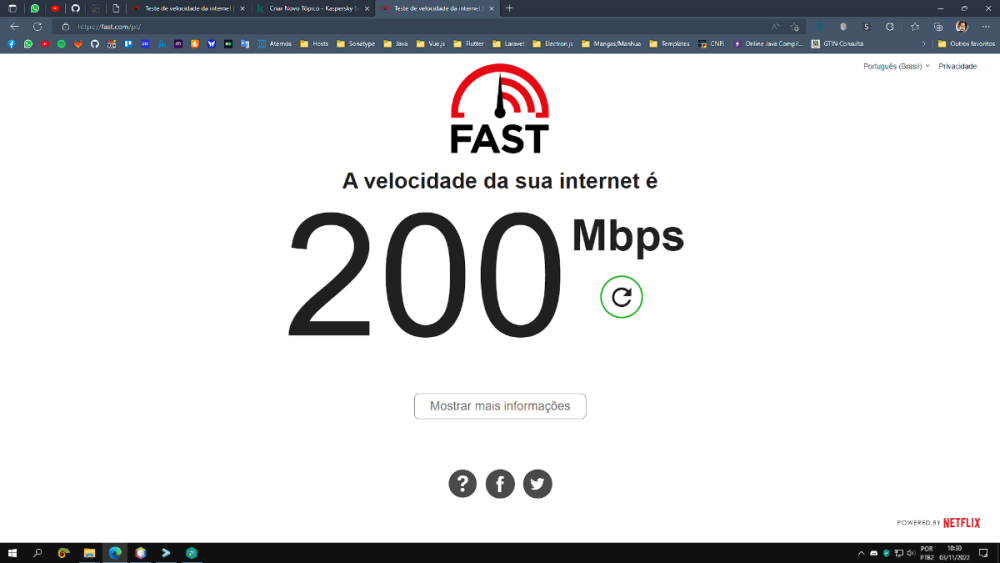The width and height of the screenshot is (1000, 563).
Task: Show hidden system tray icons
Action: pos(861,553)
